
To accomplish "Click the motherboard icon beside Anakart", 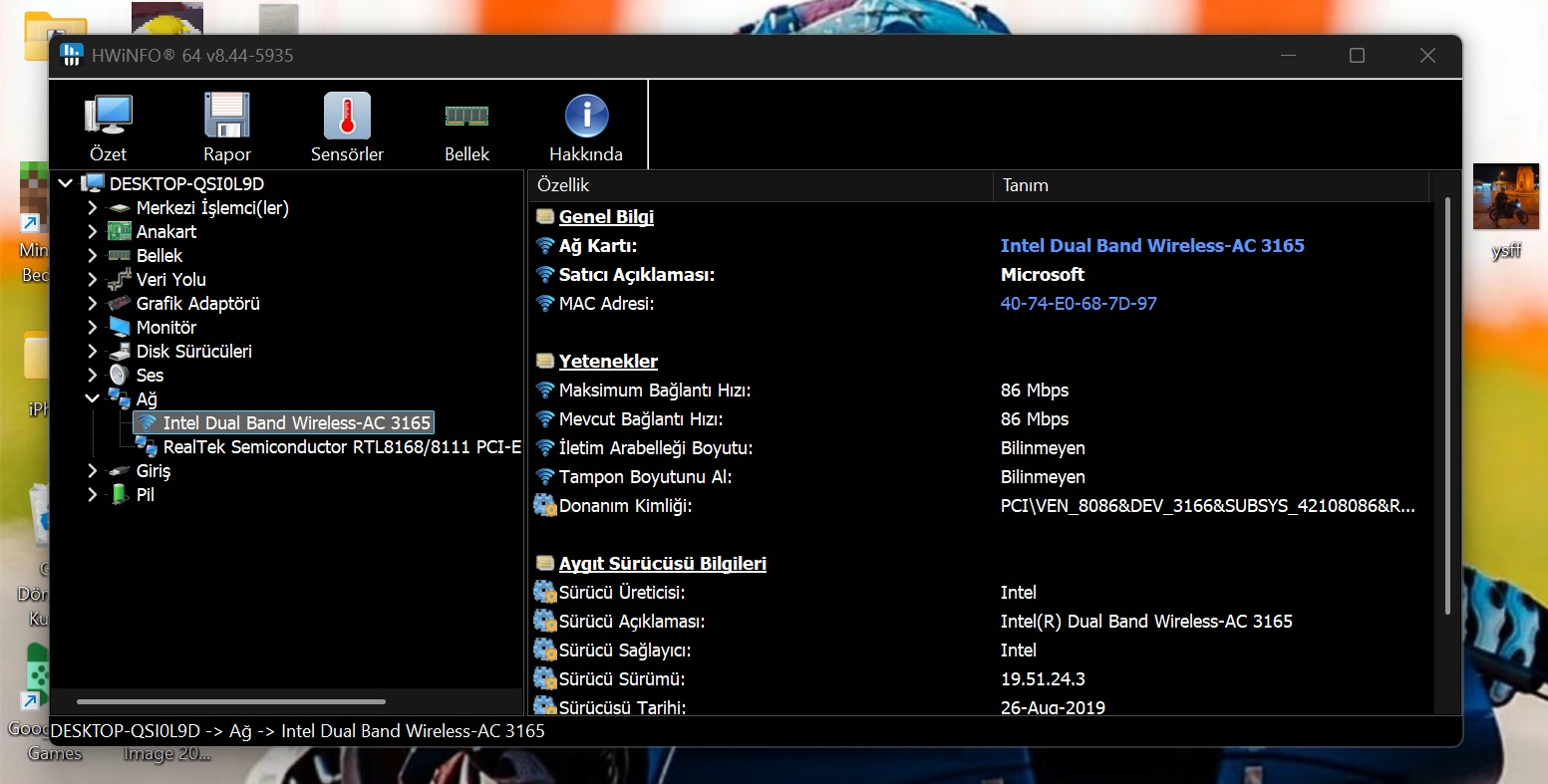I will [x=120, y=232].
